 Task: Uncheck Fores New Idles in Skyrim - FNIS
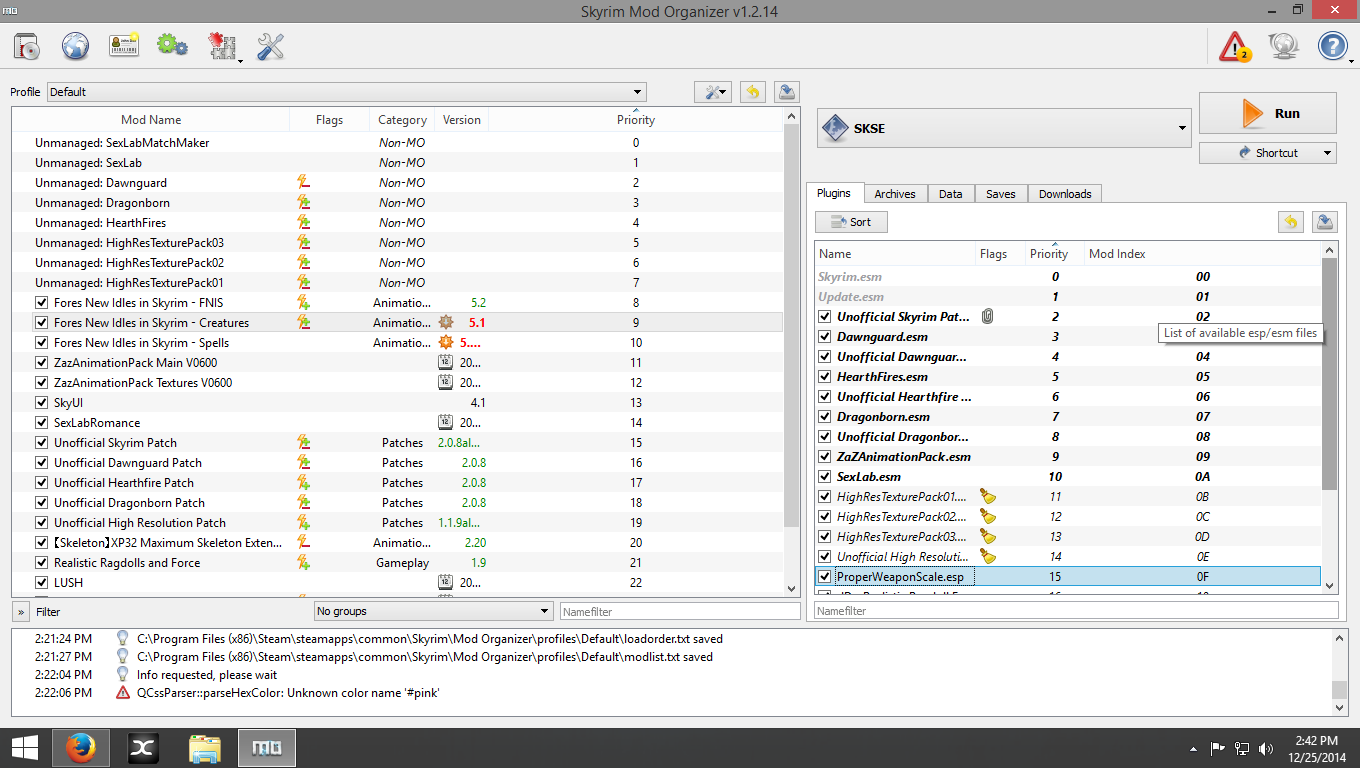[42, 303]
